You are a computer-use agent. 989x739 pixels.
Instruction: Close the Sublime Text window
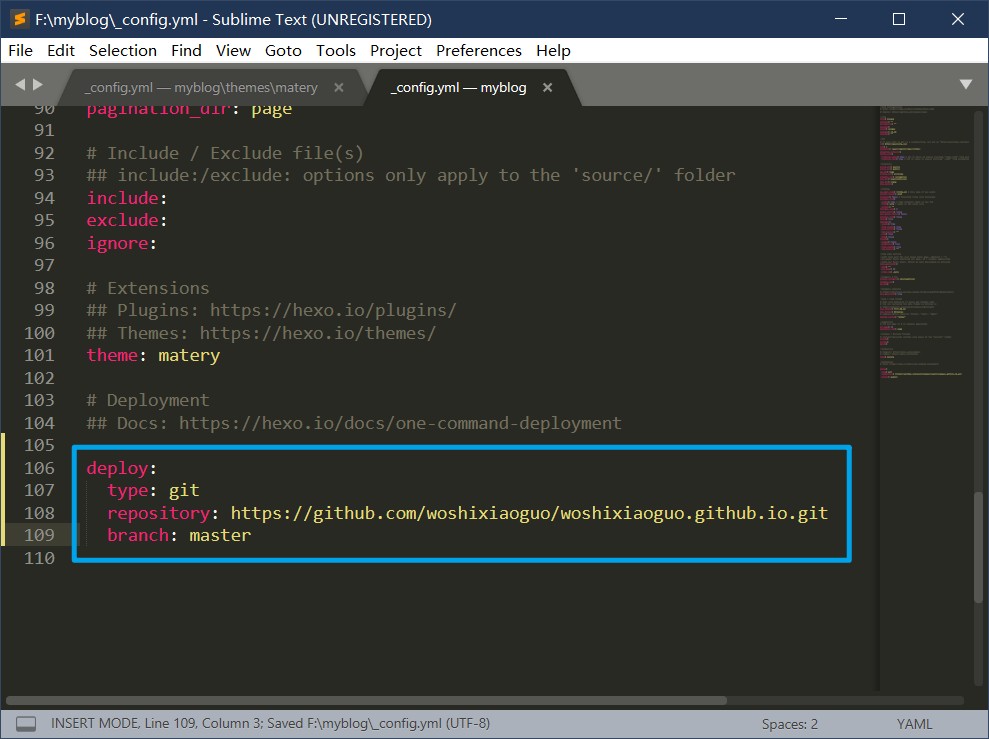[x=957, y=19]
